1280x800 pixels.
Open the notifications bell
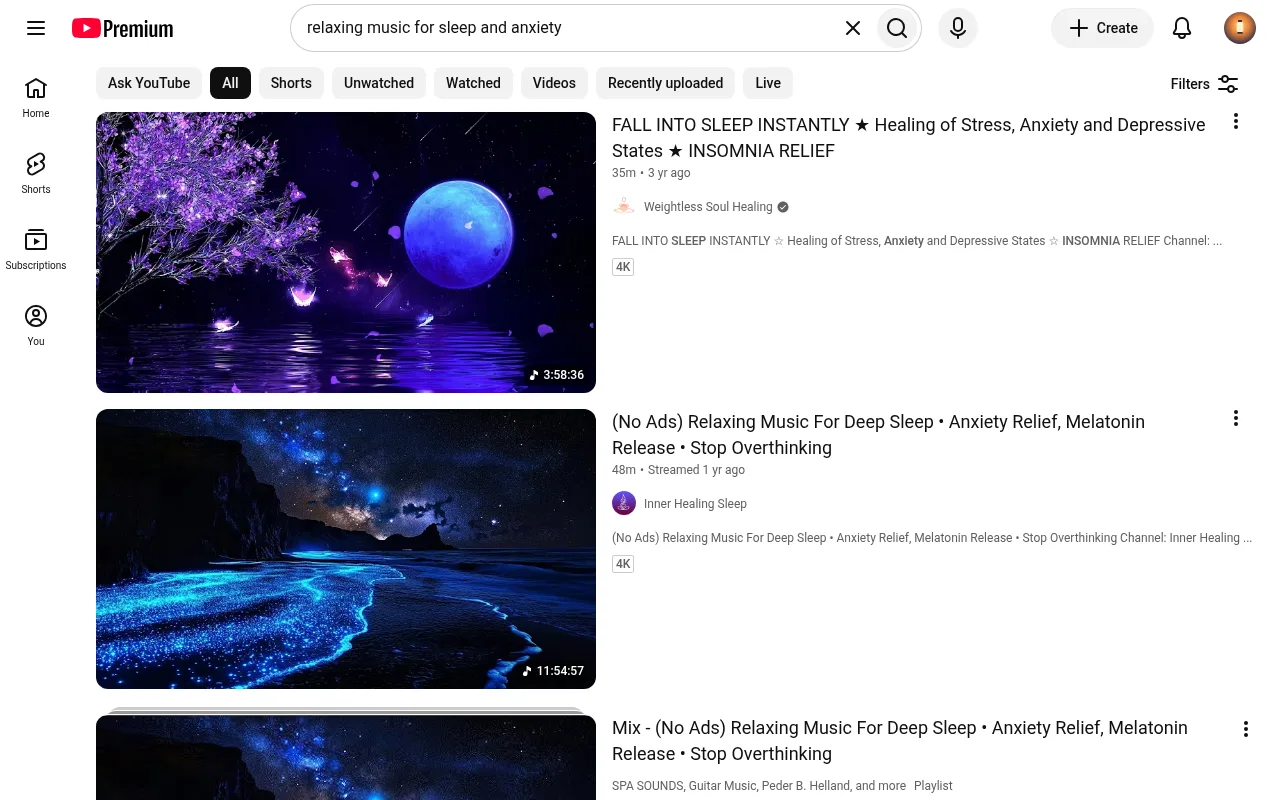click(x=1182, y=28)
